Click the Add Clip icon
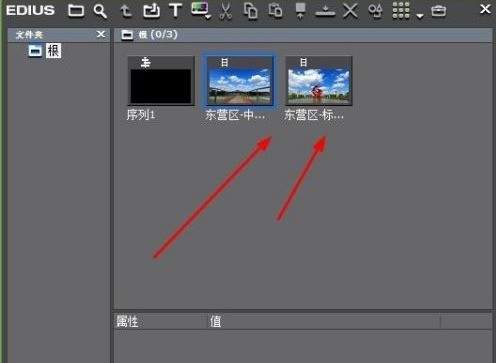The height and width of the screenshot is (363, 496). coord(151,10)
